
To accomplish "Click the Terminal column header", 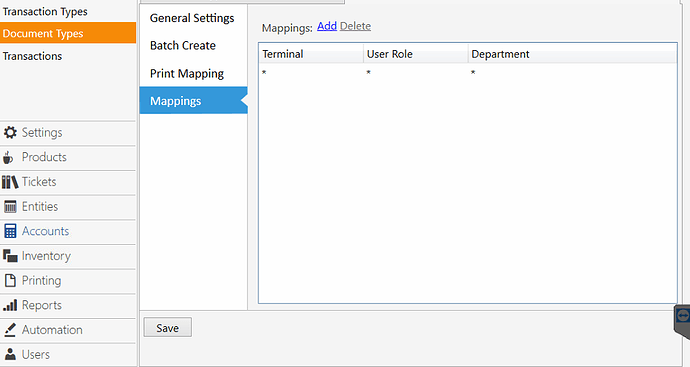I will (311, 54).
